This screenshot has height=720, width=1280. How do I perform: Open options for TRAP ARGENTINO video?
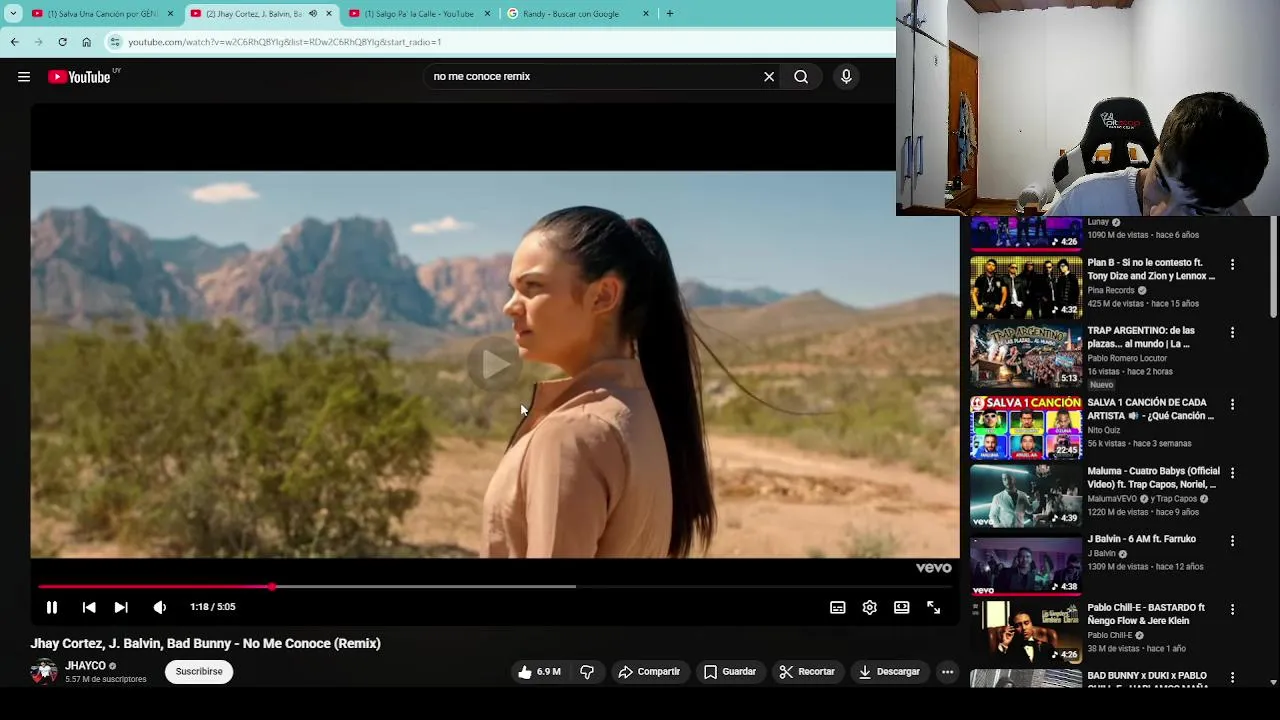pyautogui.click(x=1232, y=333)
